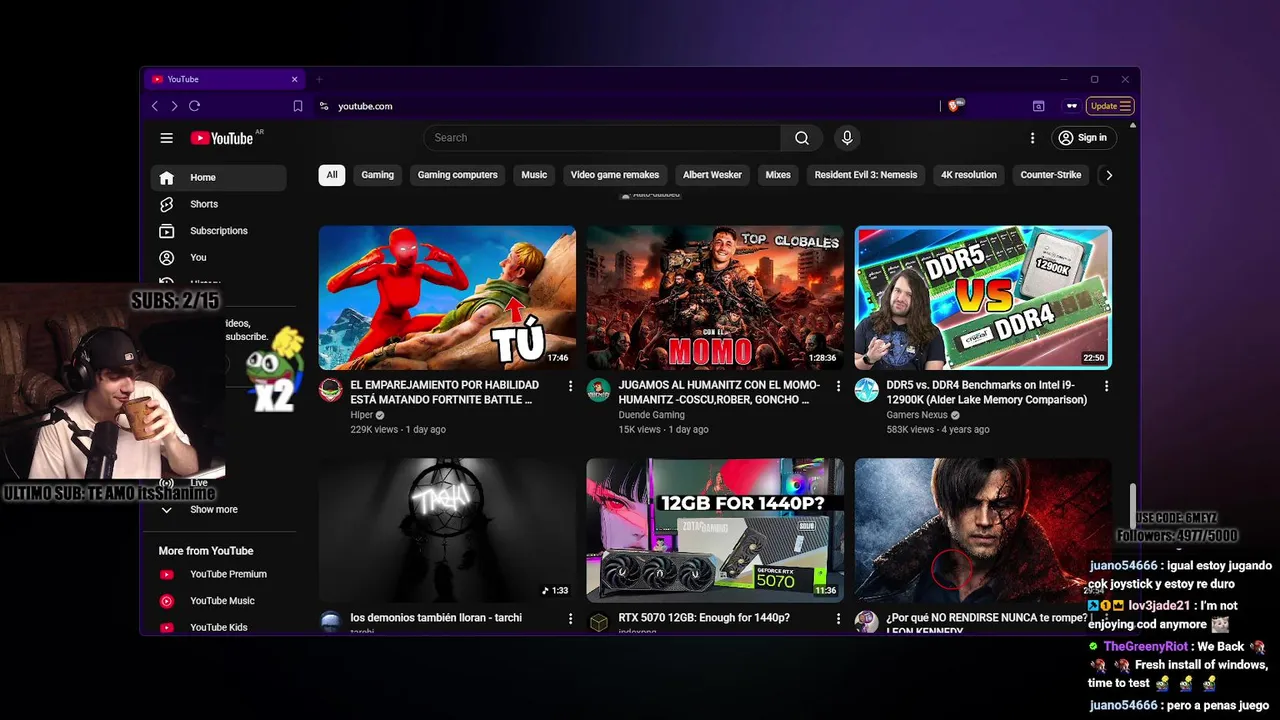Open the dreamcatcher tarchi video thumbnail
Viewport: 1280px width, 720px height.
click(447, 530)
